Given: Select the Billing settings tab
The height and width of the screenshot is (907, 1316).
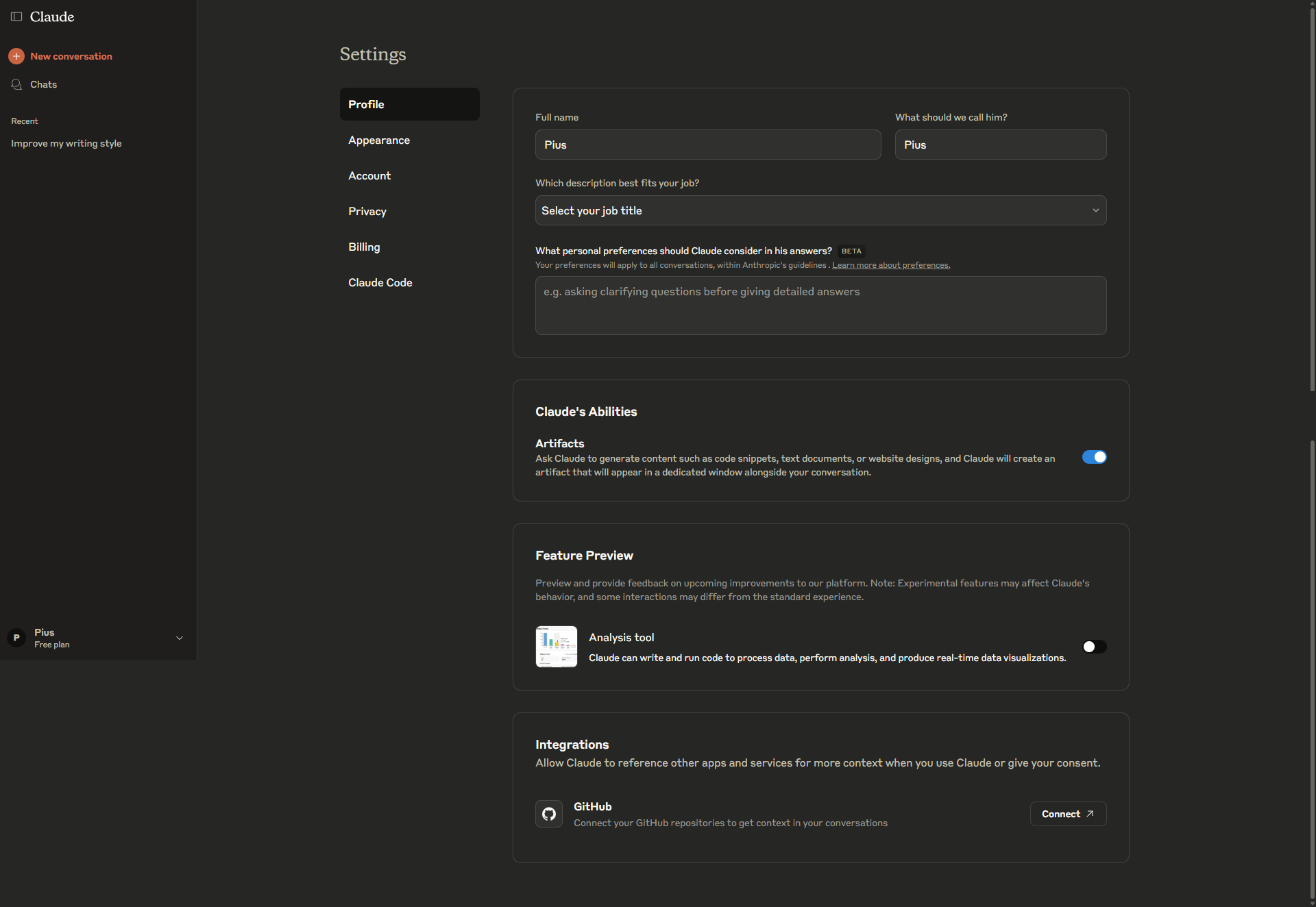Looking at the screenshot, I should pos(409,247).
